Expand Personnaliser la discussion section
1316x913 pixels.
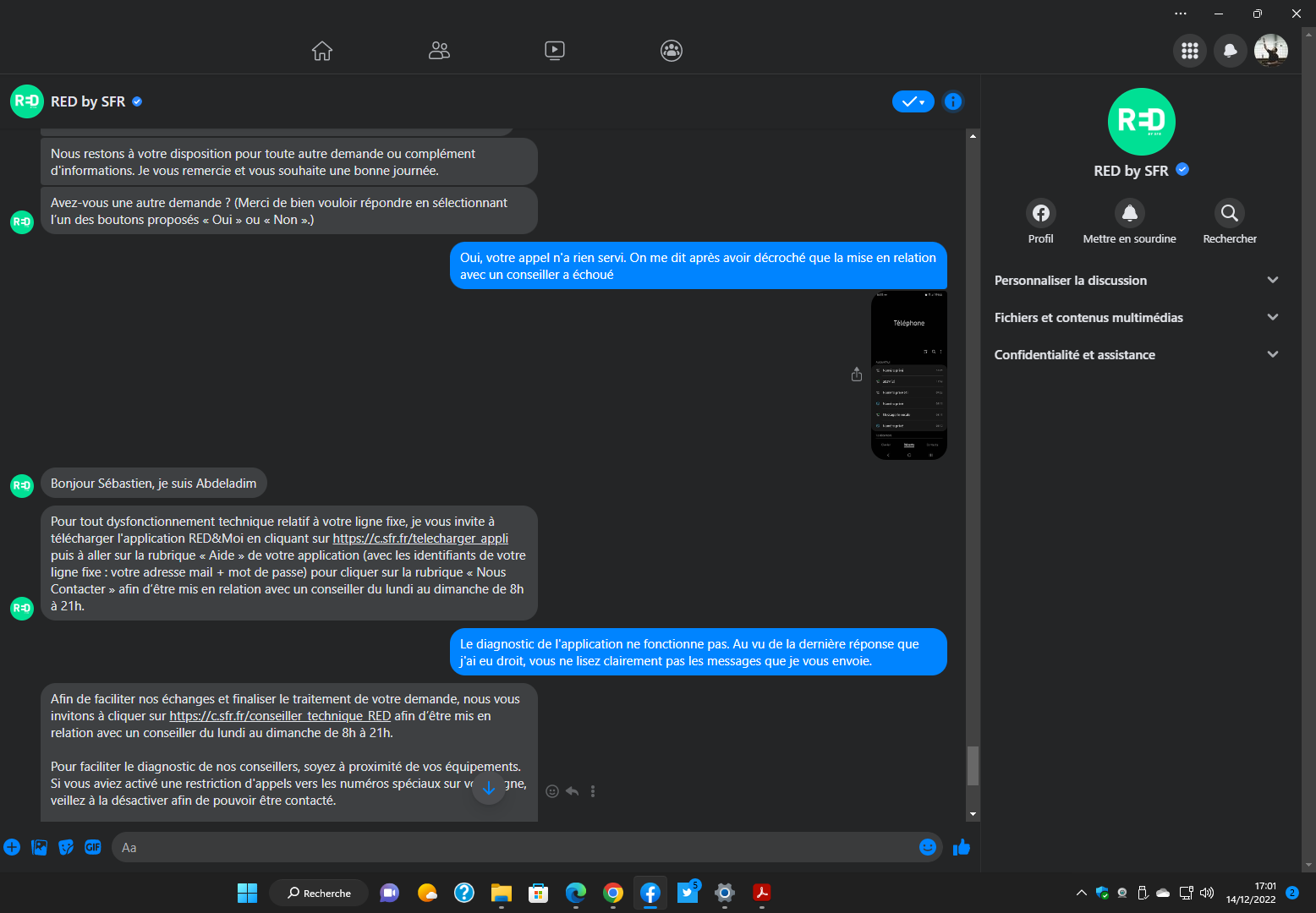pos(1137,281)
